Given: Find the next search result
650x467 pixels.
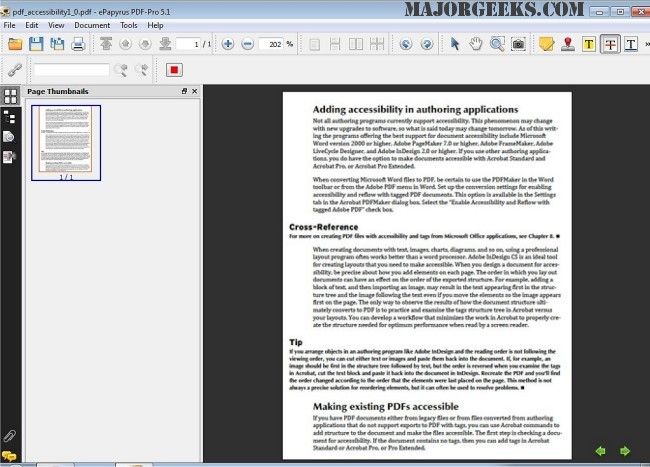Looking at the screenshot, I should (x=141, y=70).
